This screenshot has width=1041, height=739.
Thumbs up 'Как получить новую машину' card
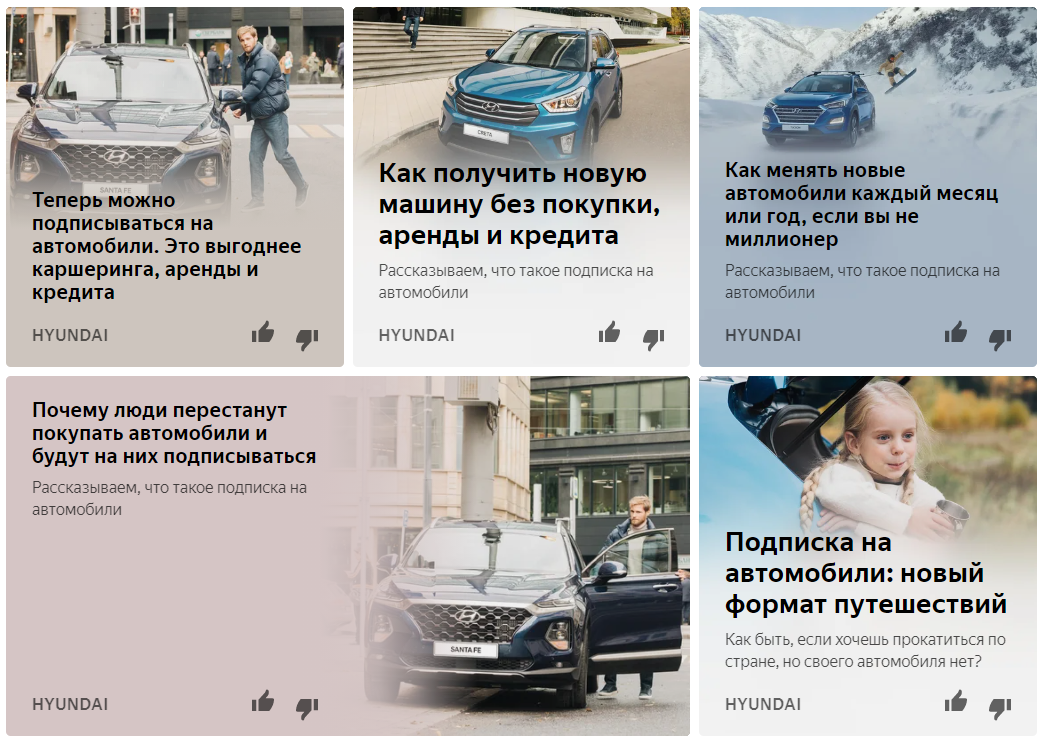[609, 332]
